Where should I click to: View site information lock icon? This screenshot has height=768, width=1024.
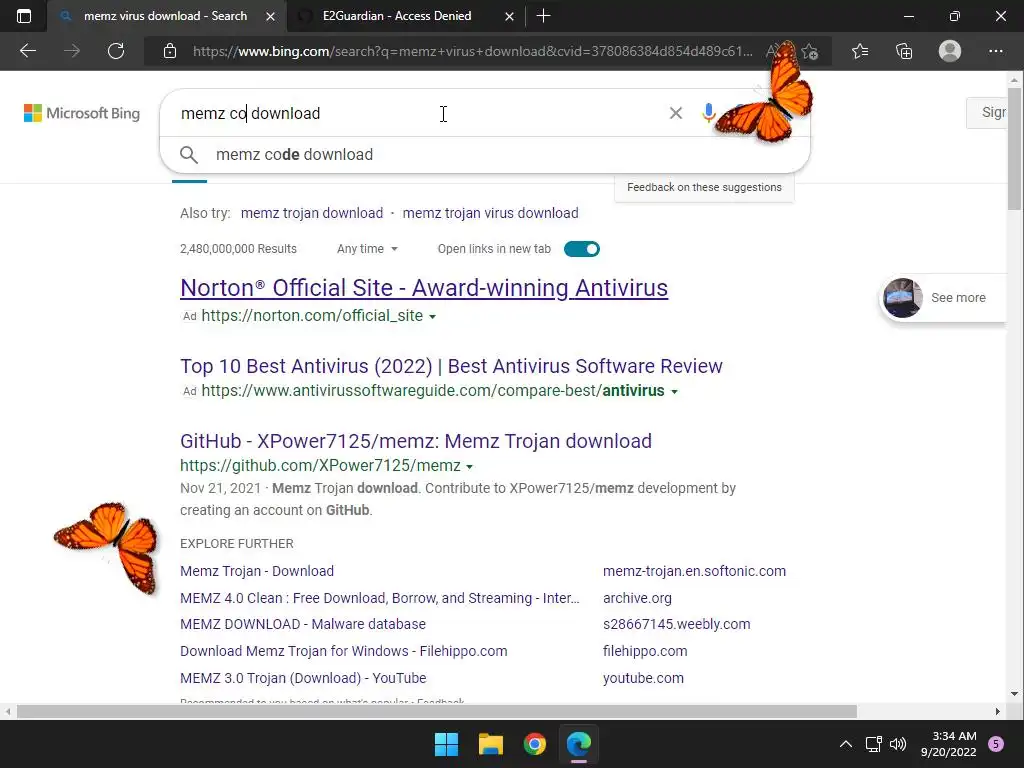coord(170,51)
